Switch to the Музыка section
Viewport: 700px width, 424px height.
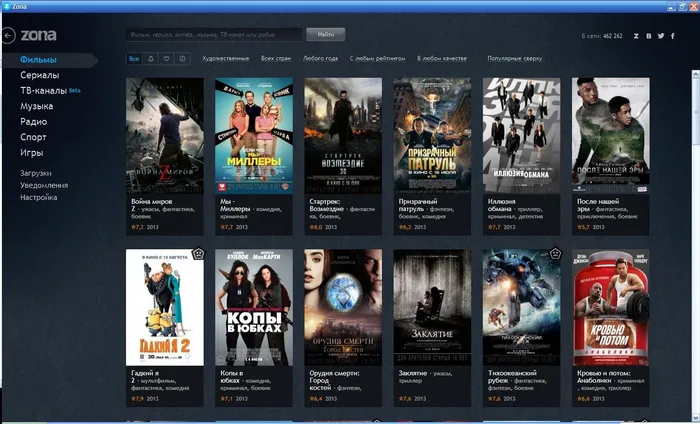[x=37, y=106]
